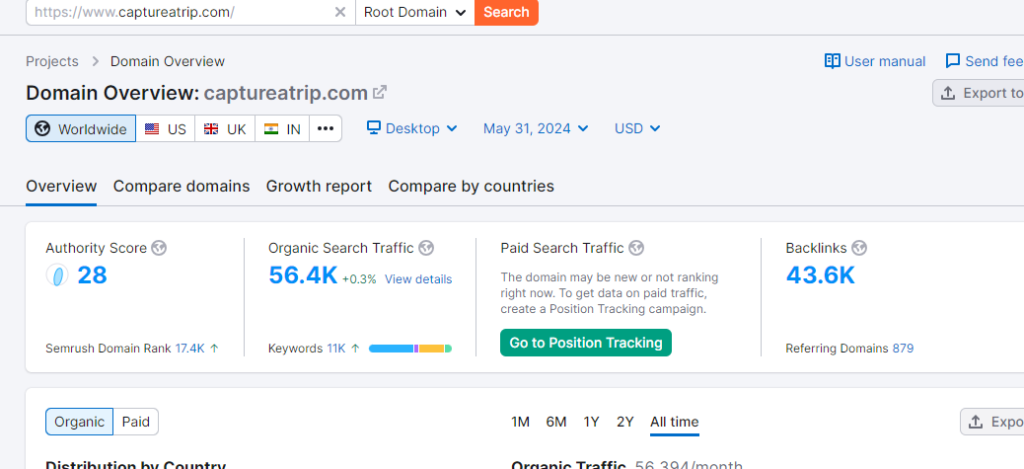
Task: Switch to the Compare domains tab
Action: click(x=182, y=186)
